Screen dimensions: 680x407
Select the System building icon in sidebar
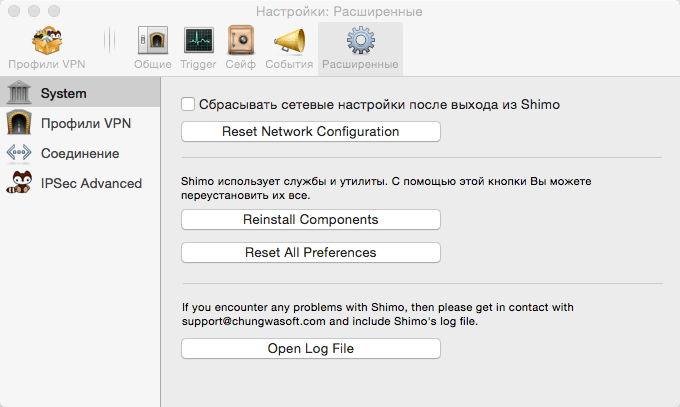coord(19,92)
